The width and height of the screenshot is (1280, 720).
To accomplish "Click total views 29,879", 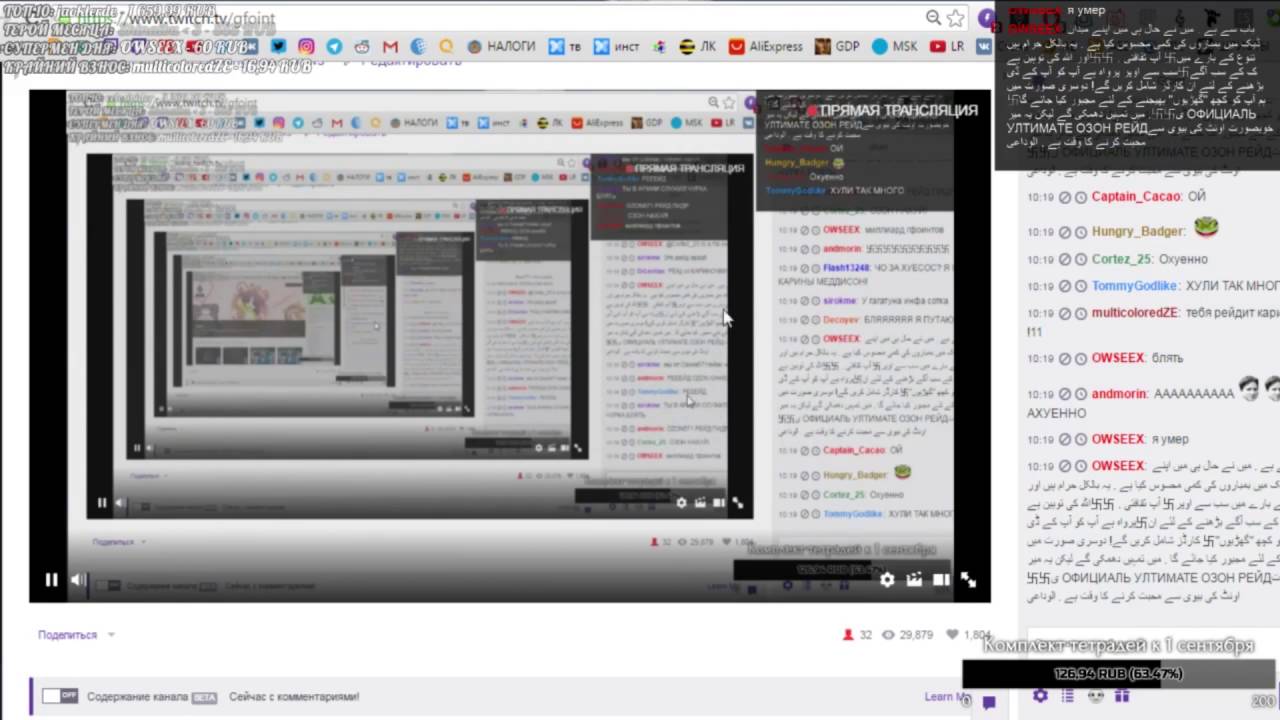I will (x=907, y=635).
